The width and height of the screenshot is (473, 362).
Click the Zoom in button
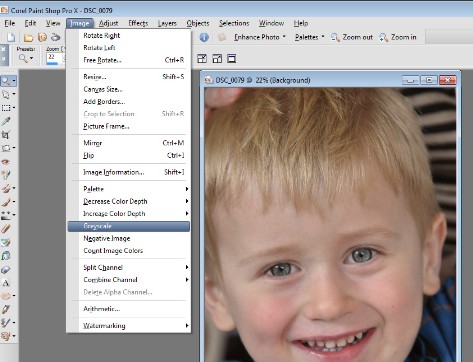pyautogui.click(x=398, y=37)
